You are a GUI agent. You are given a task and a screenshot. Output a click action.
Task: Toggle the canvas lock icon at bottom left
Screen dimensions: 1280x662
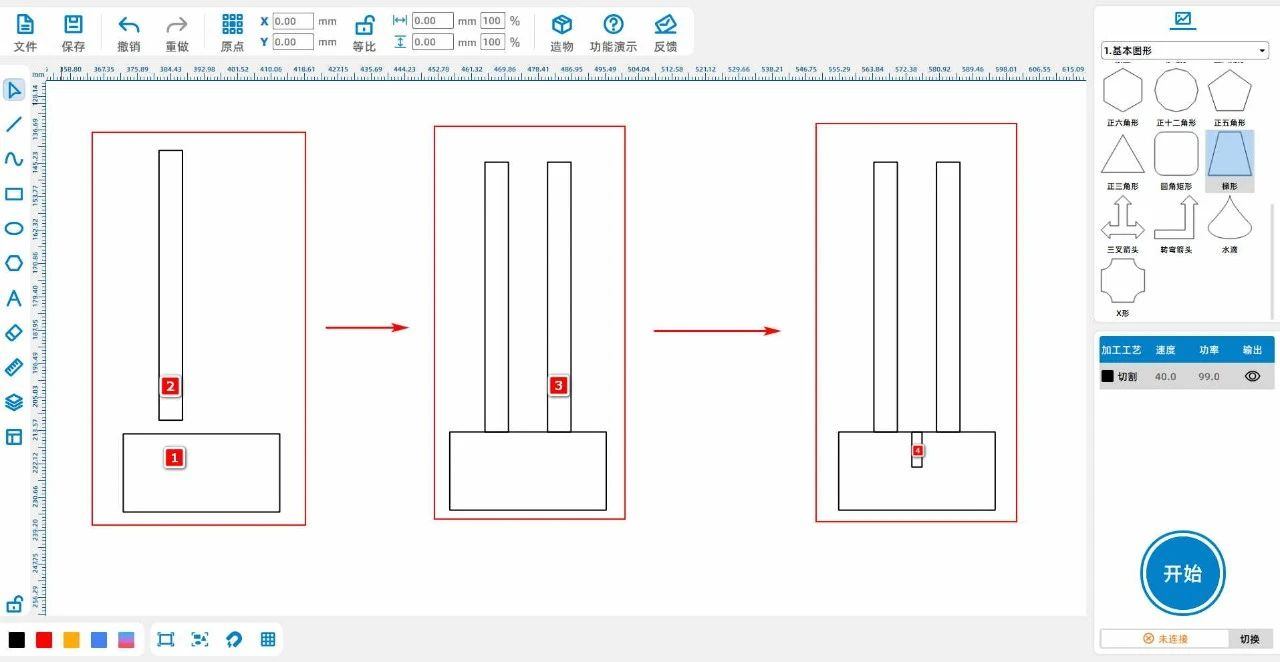[x=14, y=604]
